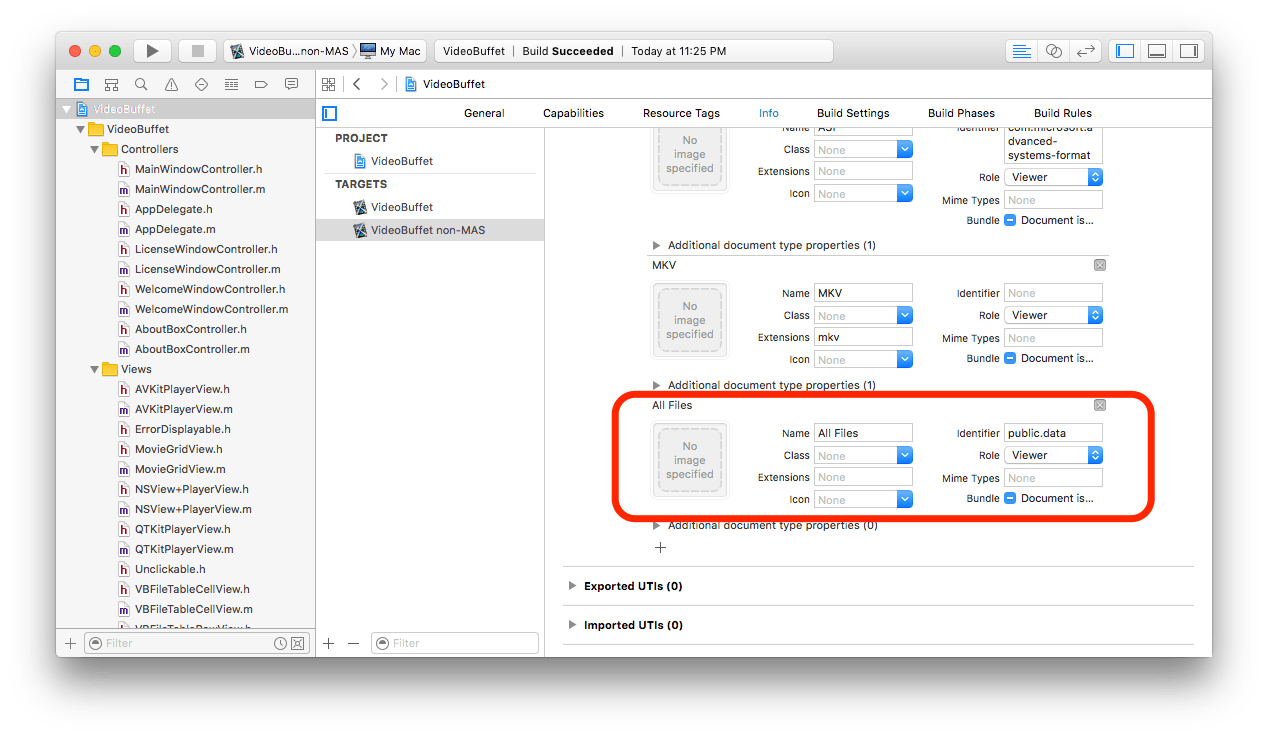Switch to the Capabilities tab
1268x737 pixels.
pos(573,113)
